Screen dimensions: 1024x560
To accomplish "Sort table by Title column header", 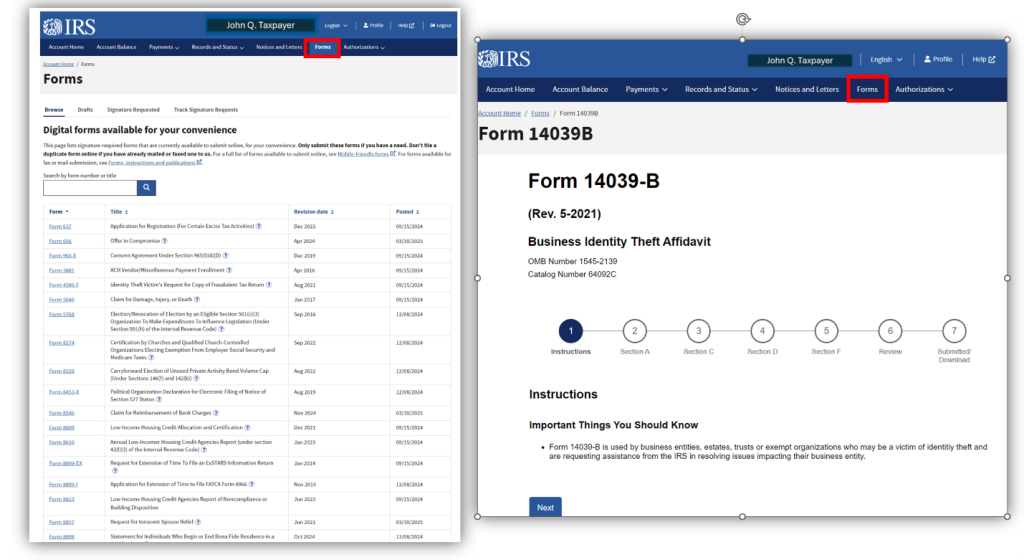I will click(119, 212).
